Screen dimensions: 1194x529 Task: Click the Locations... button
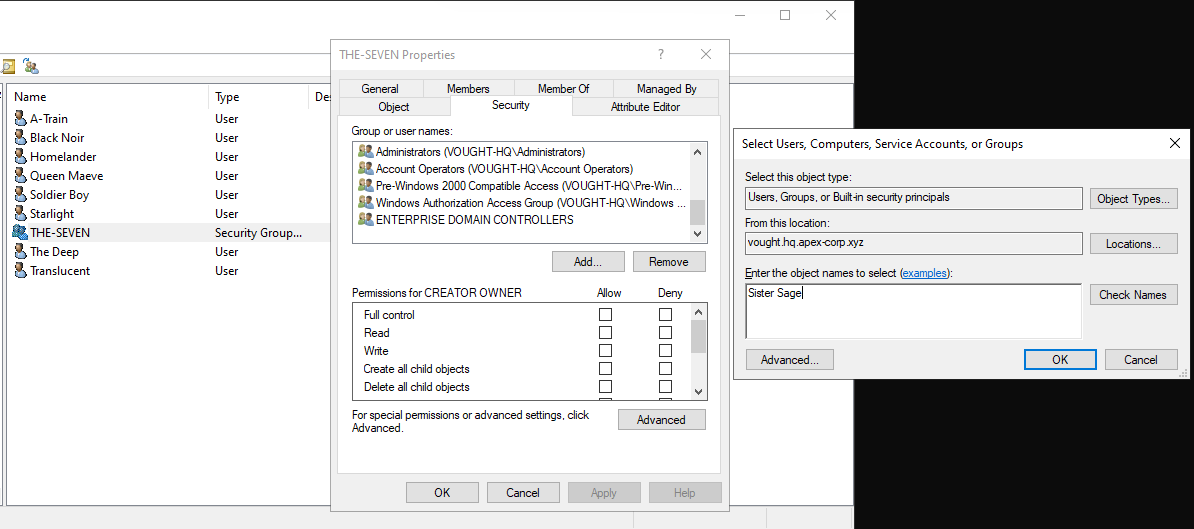tap(1133, 244)
